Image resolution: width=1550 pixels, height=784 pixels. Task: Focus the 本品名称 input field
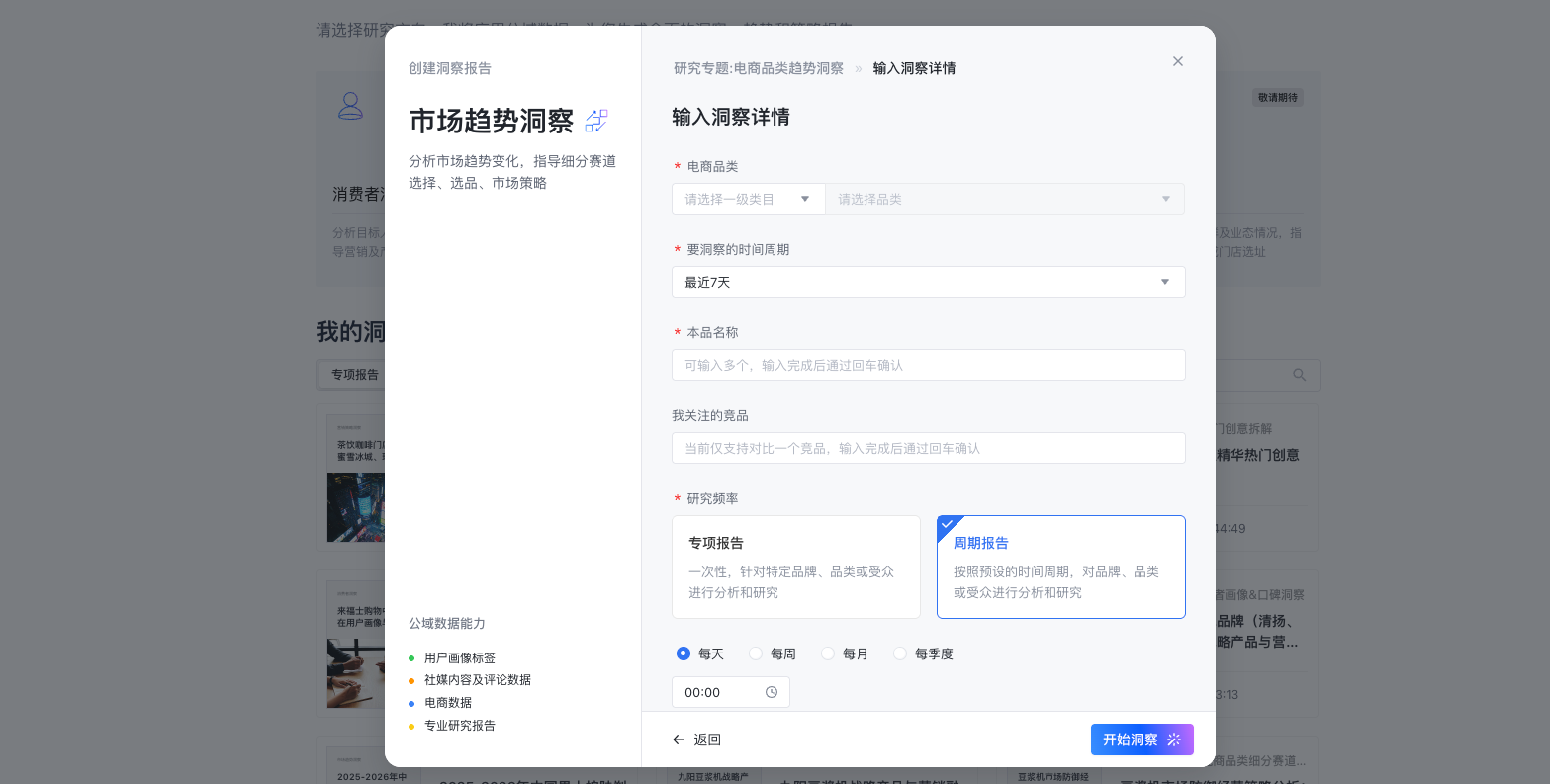coord(928,365)
